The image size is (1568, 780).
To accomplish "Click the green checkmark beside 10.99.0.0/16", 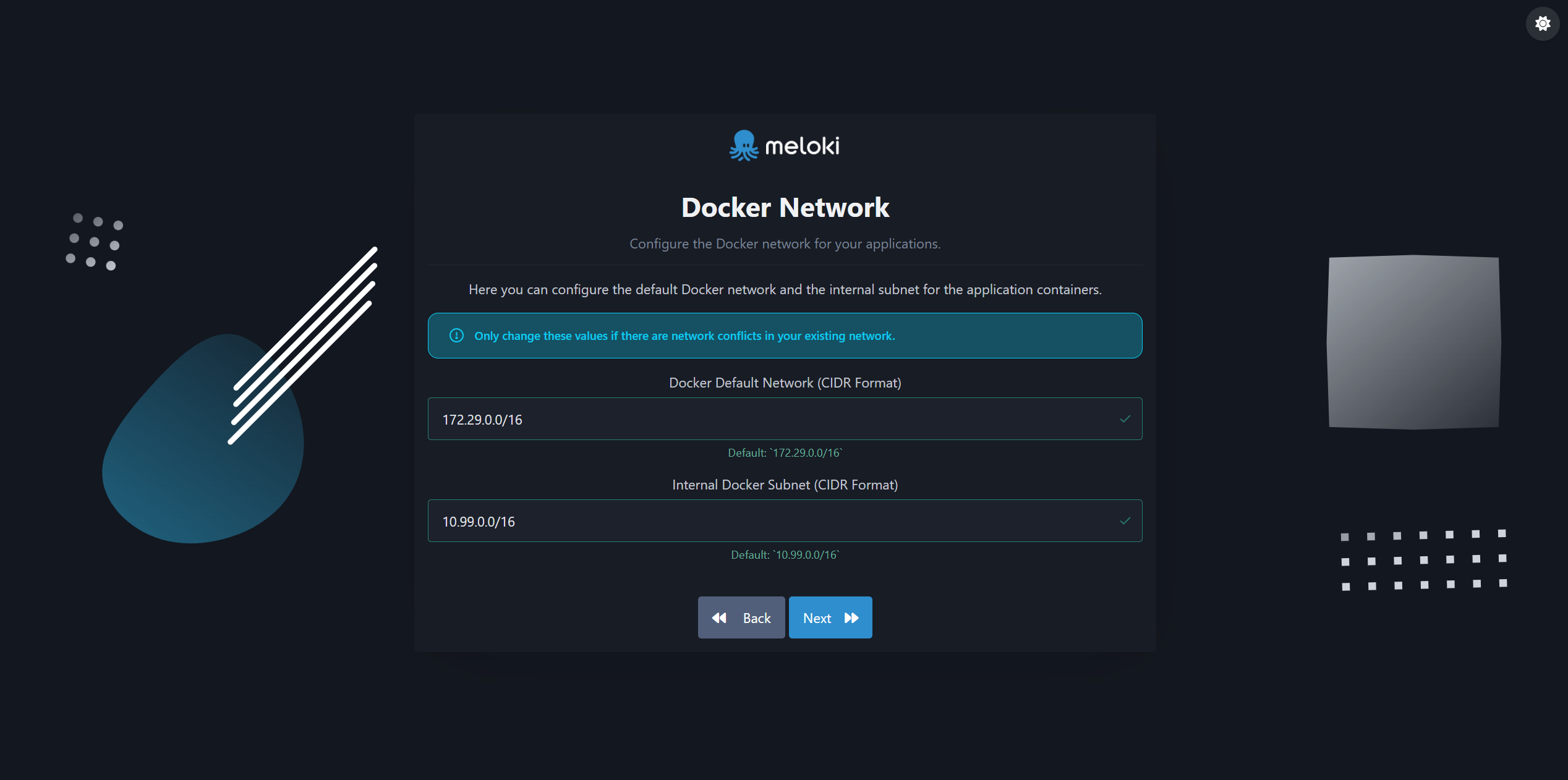I will click(x=1125, y=521).
